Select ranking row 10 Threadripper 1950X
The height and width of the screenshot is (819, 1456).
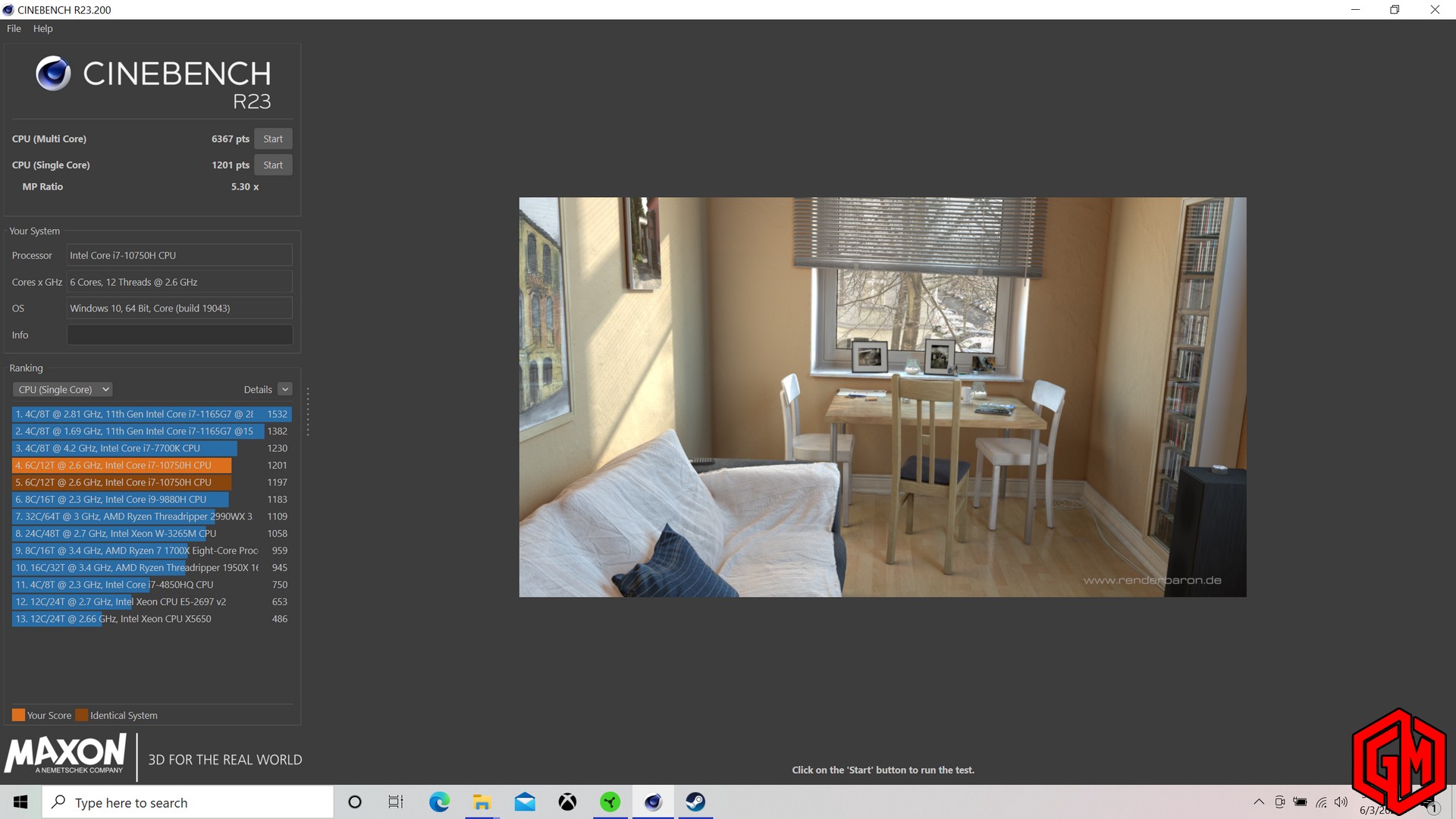tap(152, 567)
